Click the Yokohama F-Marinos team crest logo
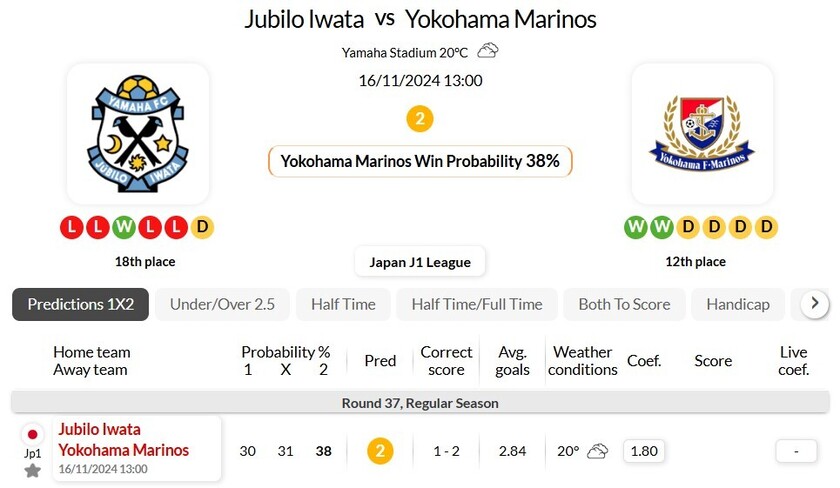The height and width of the screenshot is (488, 840). tap(702, 133)
